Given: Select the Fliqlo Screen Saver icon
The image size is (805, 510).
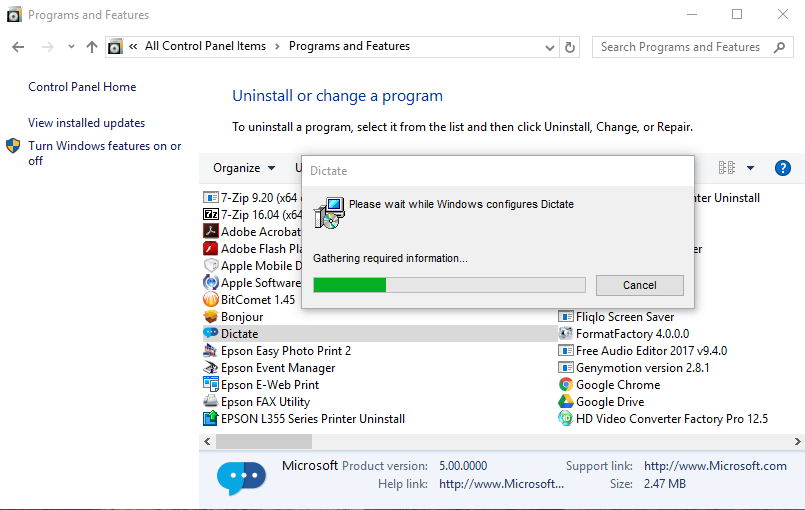Looking at the screenshot, I should [x=565, y=316].
